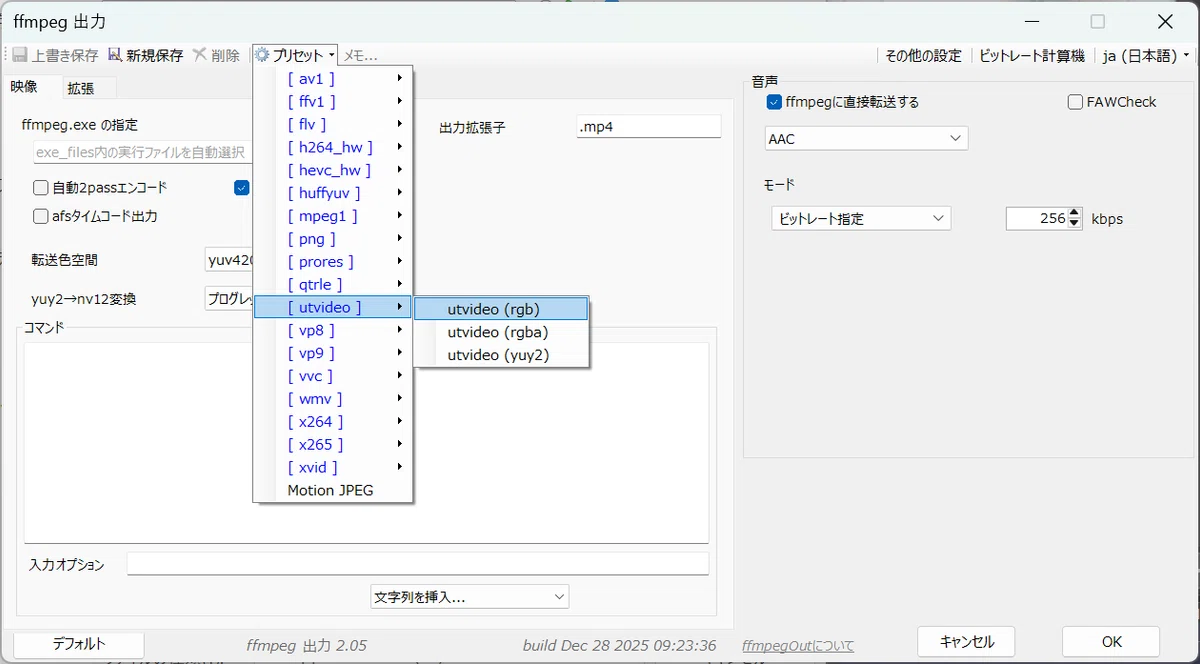Click the 削除 delete icon

click(x=200, y=56)
